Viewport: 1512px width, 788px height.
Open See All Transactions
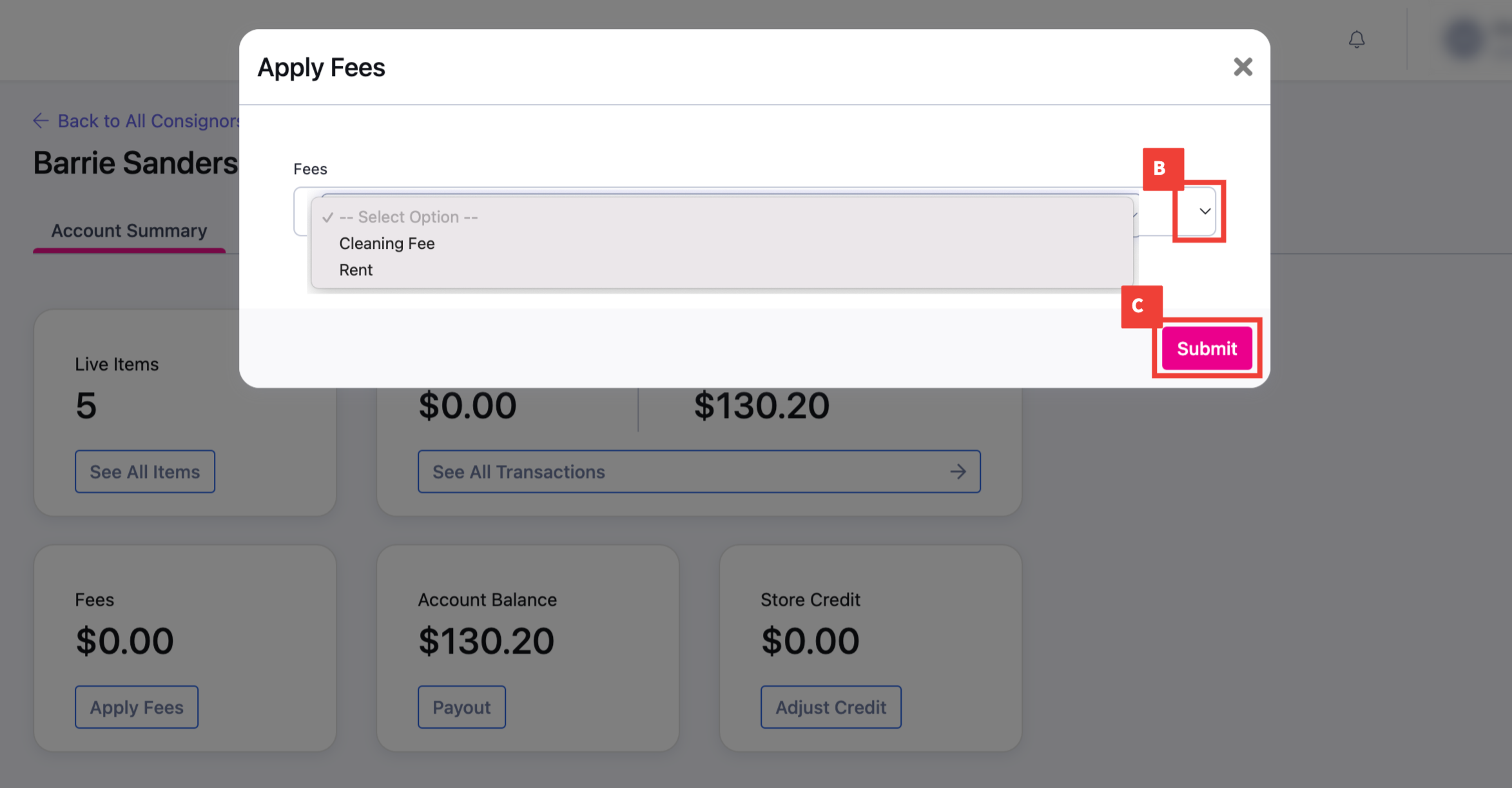pos(699,471)
